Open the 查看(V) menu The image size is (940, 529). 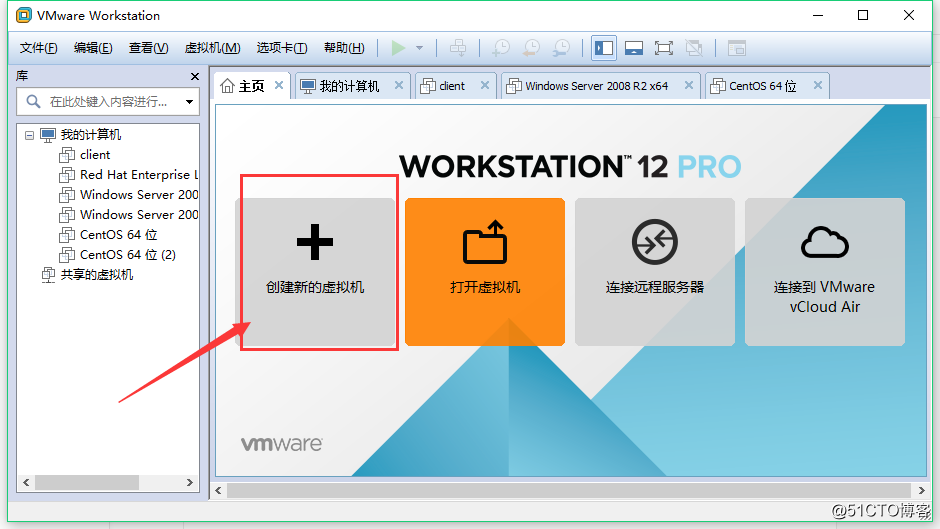point(148,48)
